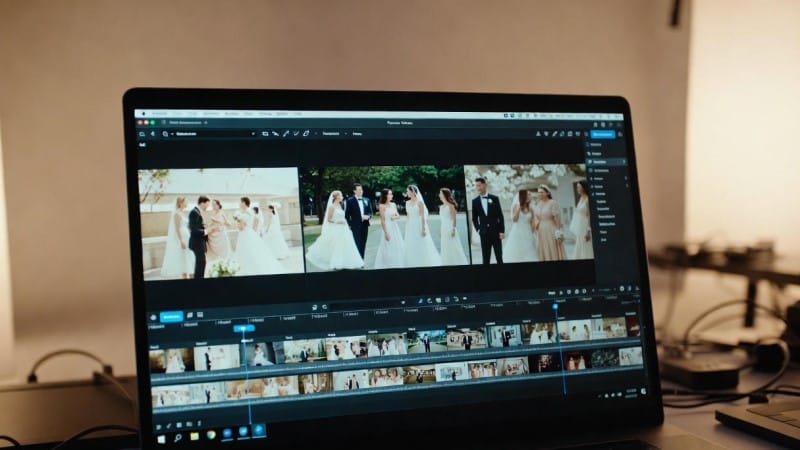Select the zoom magnifier tool in the top toolbar
The width and height of the screenshot is (800, 450).
(165, 134)
